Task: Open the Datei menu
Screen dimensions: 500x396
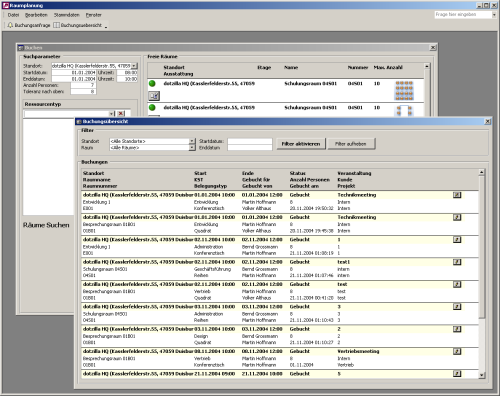Action: [13, 15]
